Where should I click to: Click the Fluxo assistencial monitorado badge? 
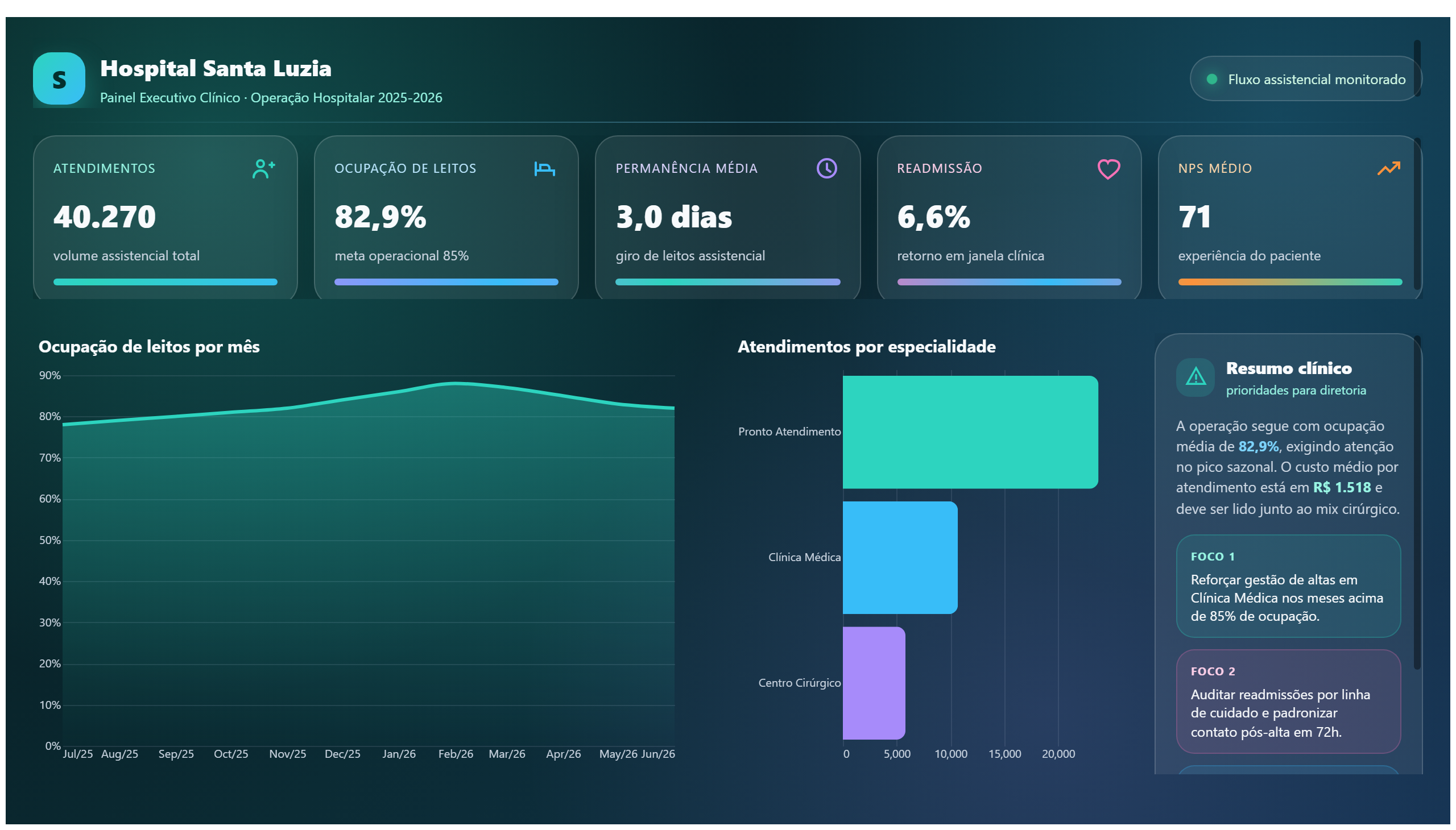coord(1305,78)
